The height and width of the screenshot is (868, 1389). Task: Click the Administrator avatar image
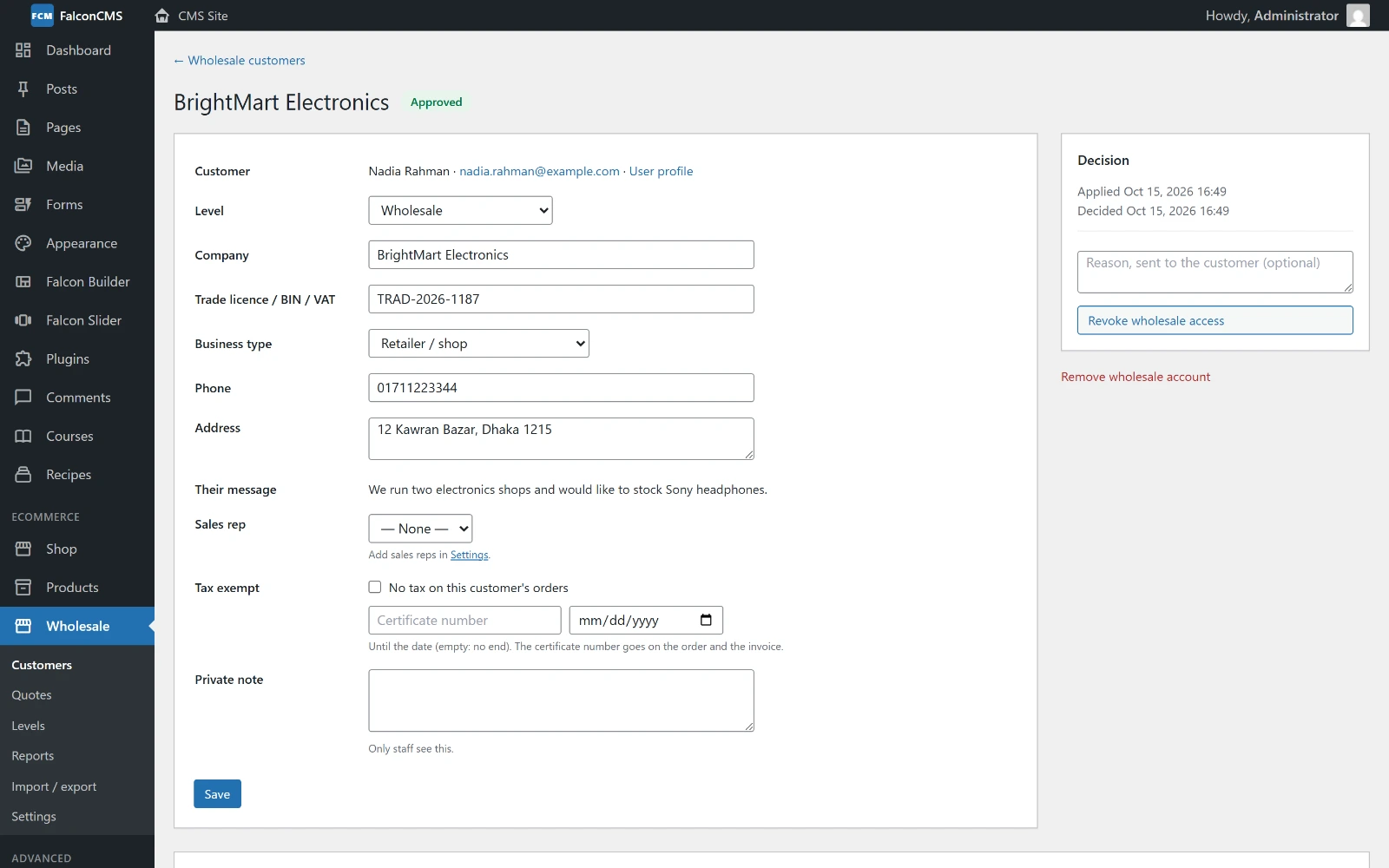(1358, 16)
